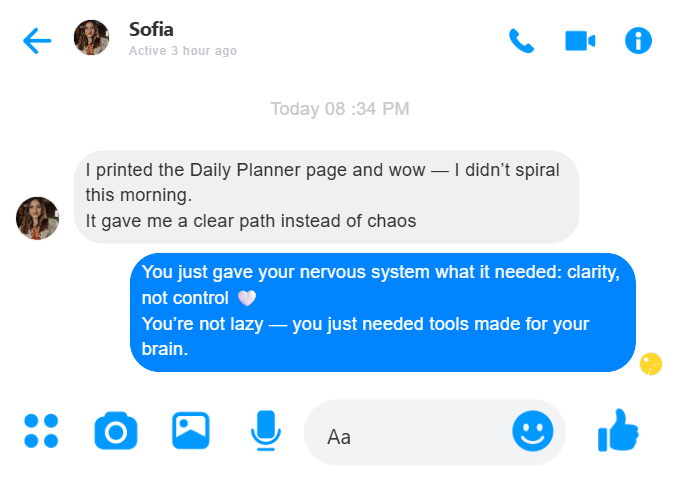
Task: Record a voice message with microphone
Action: pos(264,431)
